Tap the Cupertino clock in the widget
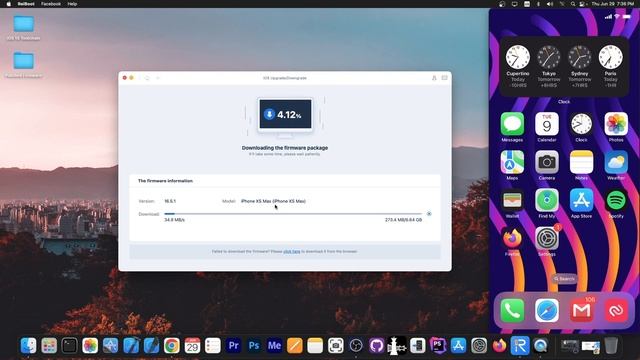Image resolution: width=640 pixels, height=360 pixels. click(518, 57)
